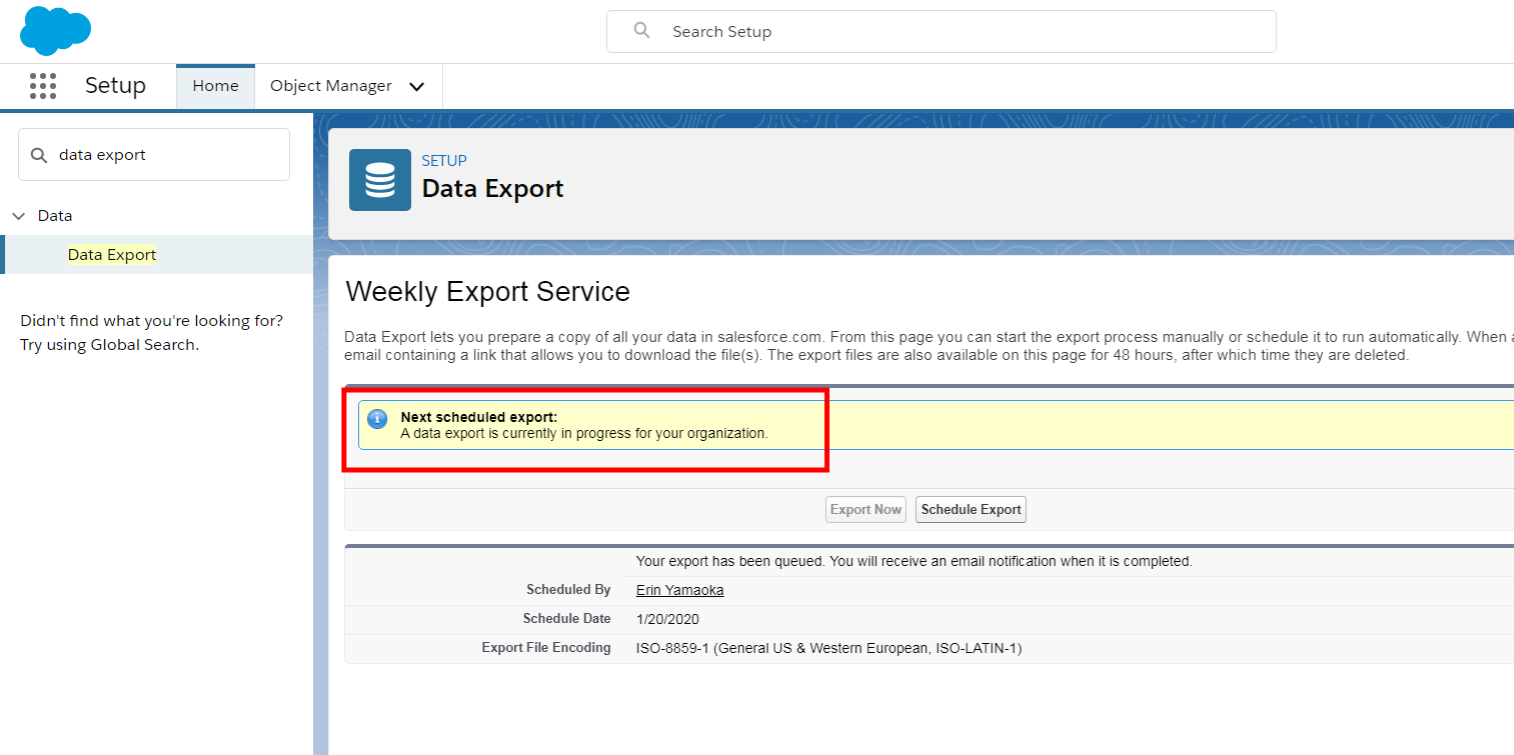Screen dimensions: 1514x755
Task: Click the Data Export database icon in header
Action: tap(380, 179)
